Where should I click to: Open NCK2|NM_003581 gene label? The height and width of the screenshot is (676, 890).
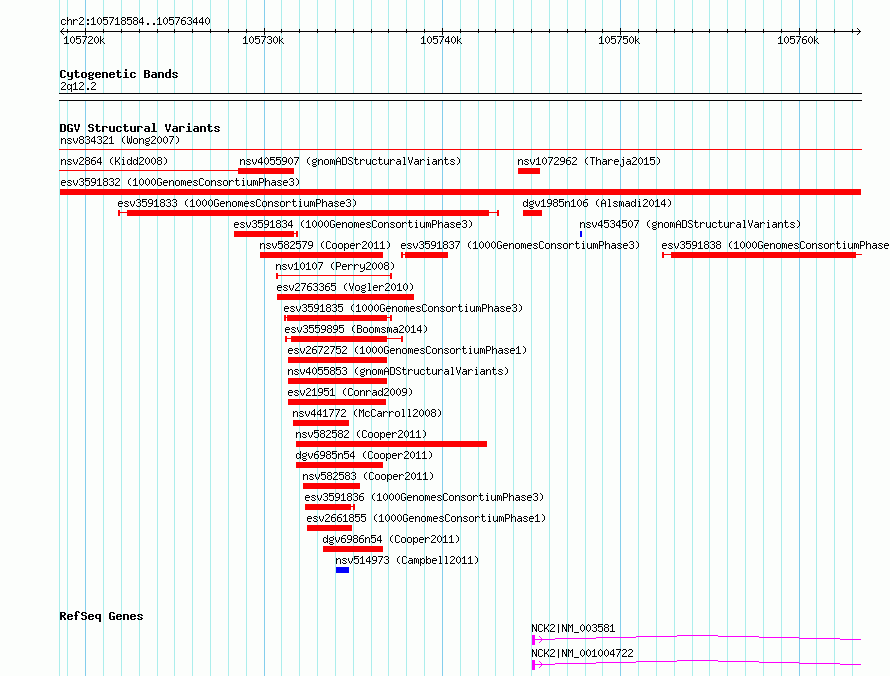tap(573, 628)
